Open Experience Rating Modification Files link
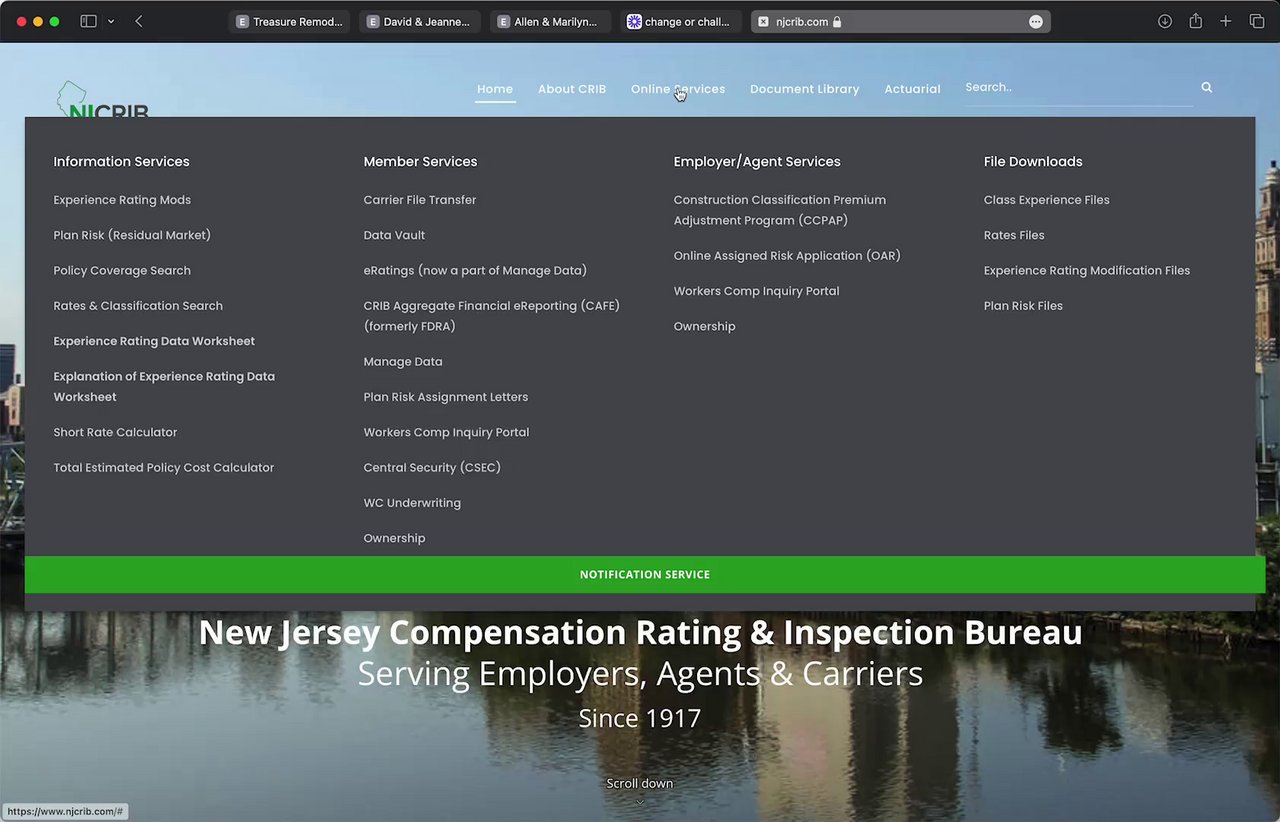The height and width of the screenshot is (822, 1280). (x=1087, y=271)
